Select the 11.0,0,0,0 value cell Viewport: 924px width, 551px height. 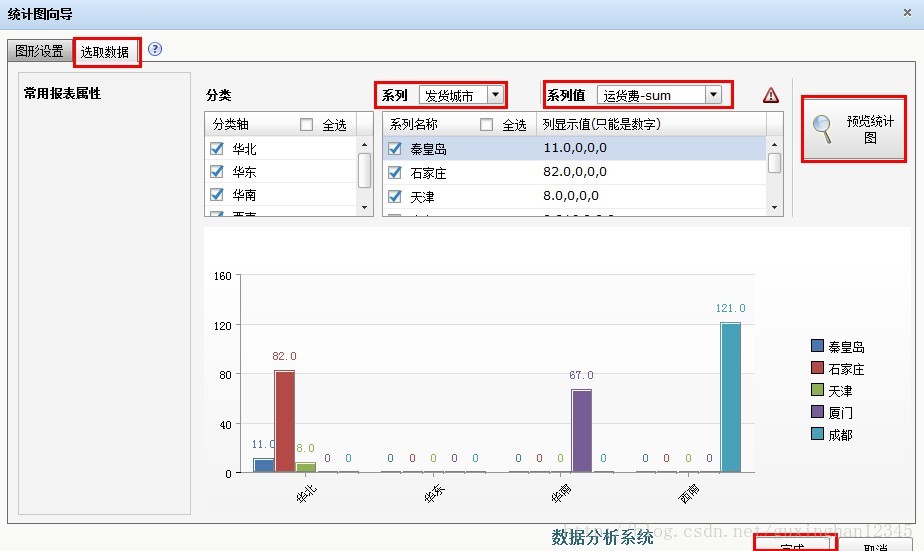(x=651, y=148)
